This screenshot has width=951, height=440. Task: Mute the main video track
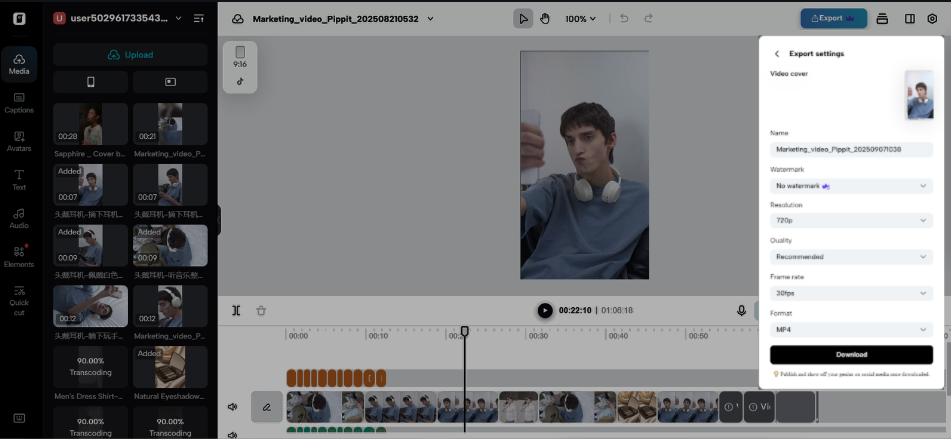pyautogui.click(x=232, y=407)
